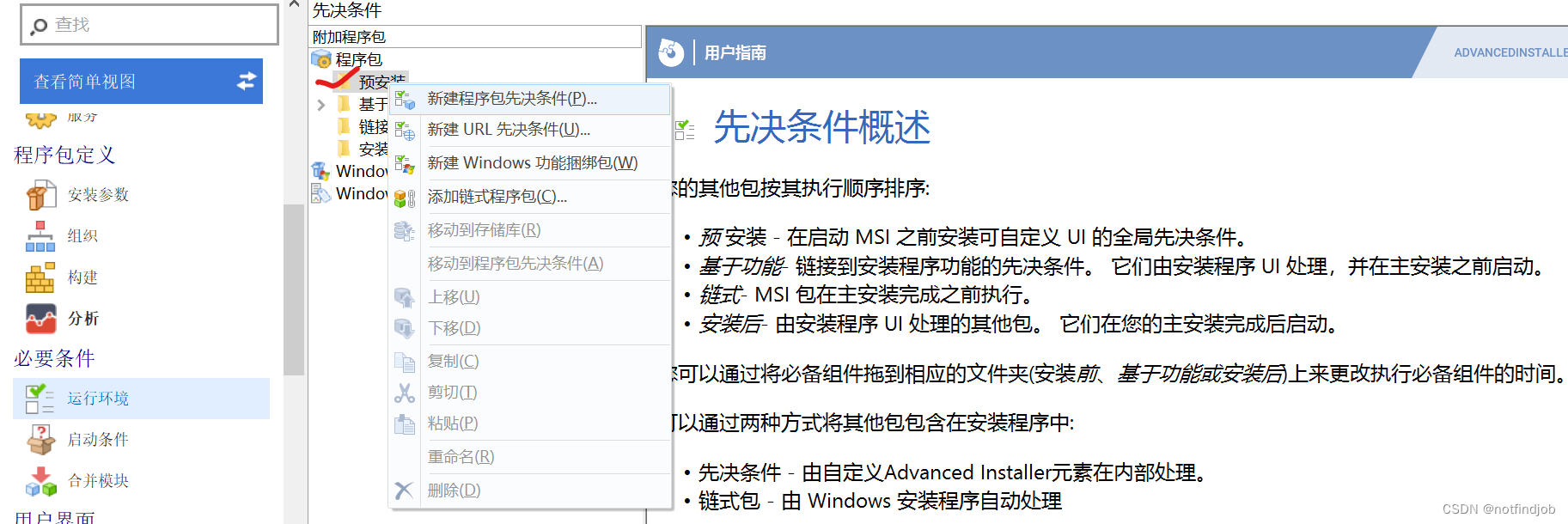This screenshot has height=524, width=1568.
Task: Choose 新建程序包先决条件(P)... menu entry
Action: (x=530, y=99)
